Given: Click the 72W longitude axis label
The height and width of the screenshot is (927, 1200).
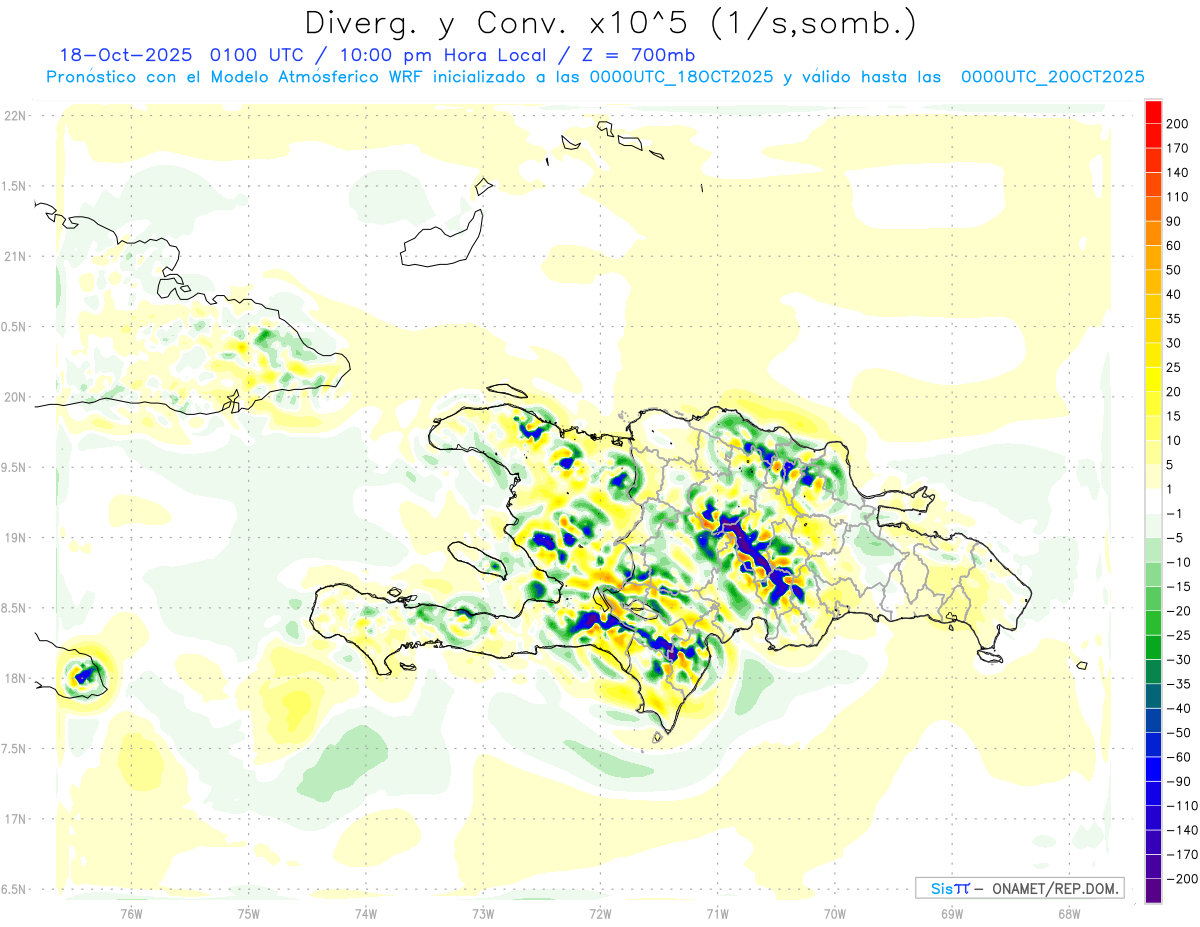Looking at the screenshot, I should click(600, 912).
